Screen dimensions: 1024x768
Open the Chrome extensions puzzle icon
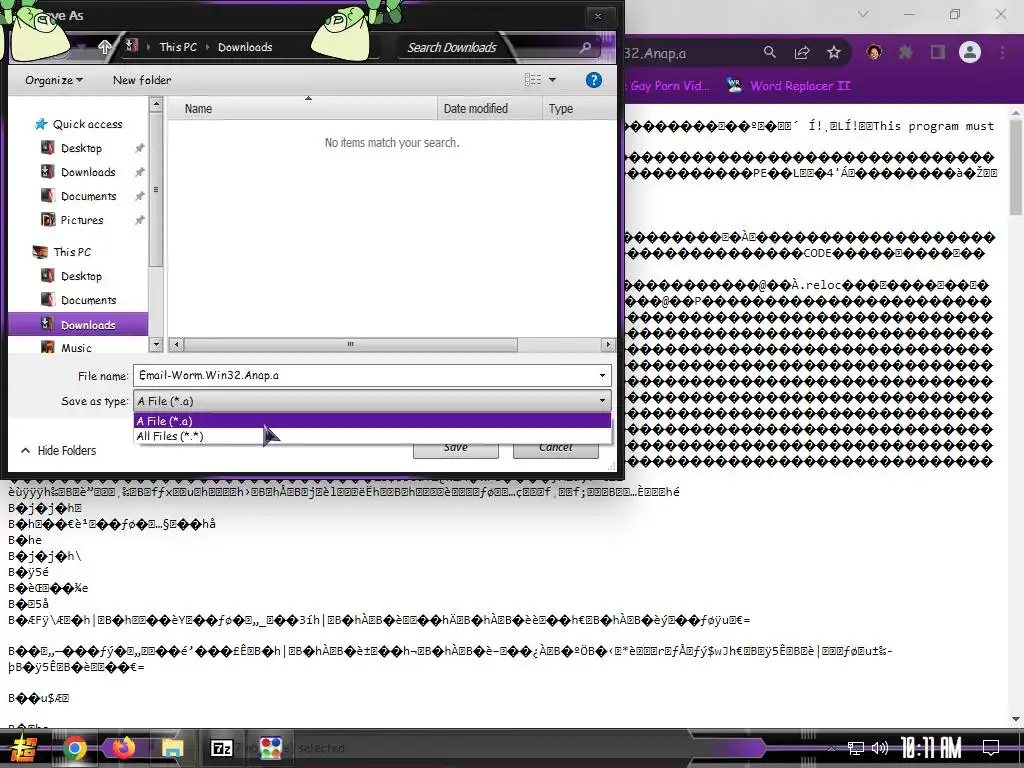(906, 52)
